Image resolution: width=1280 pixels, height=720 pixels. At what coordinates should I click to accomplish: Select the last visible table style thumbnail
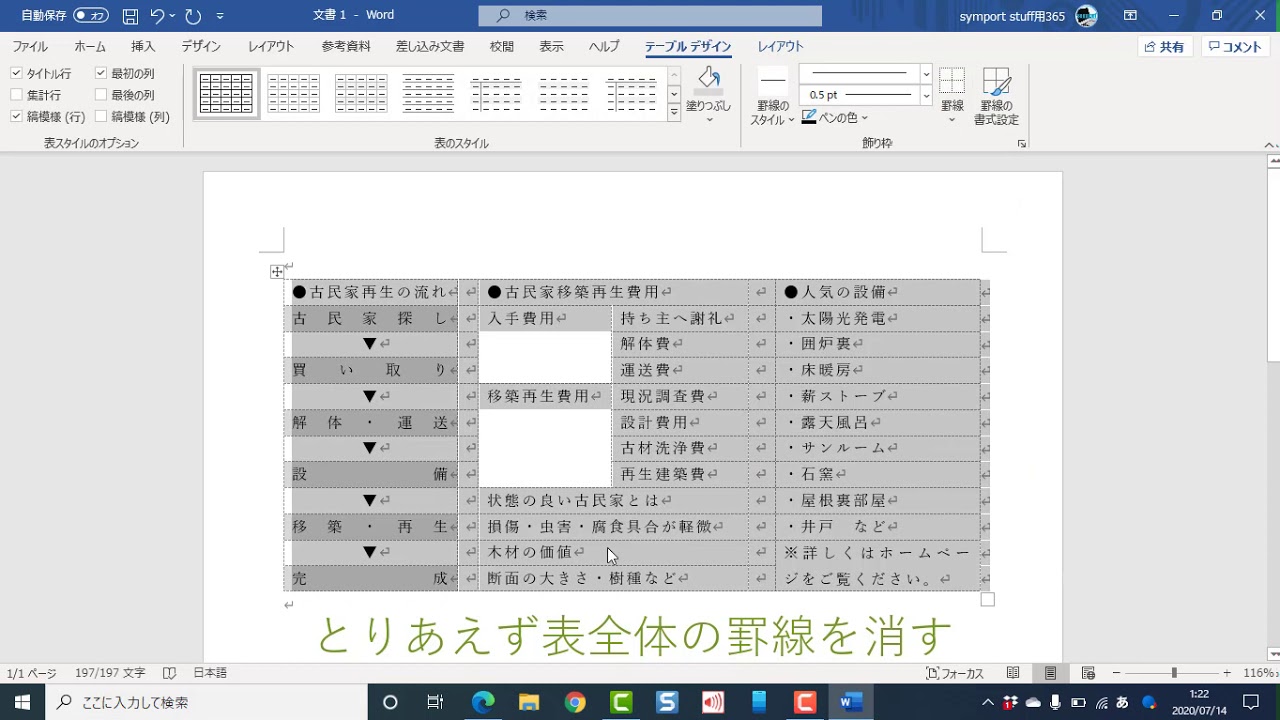(x=632, y=94)
